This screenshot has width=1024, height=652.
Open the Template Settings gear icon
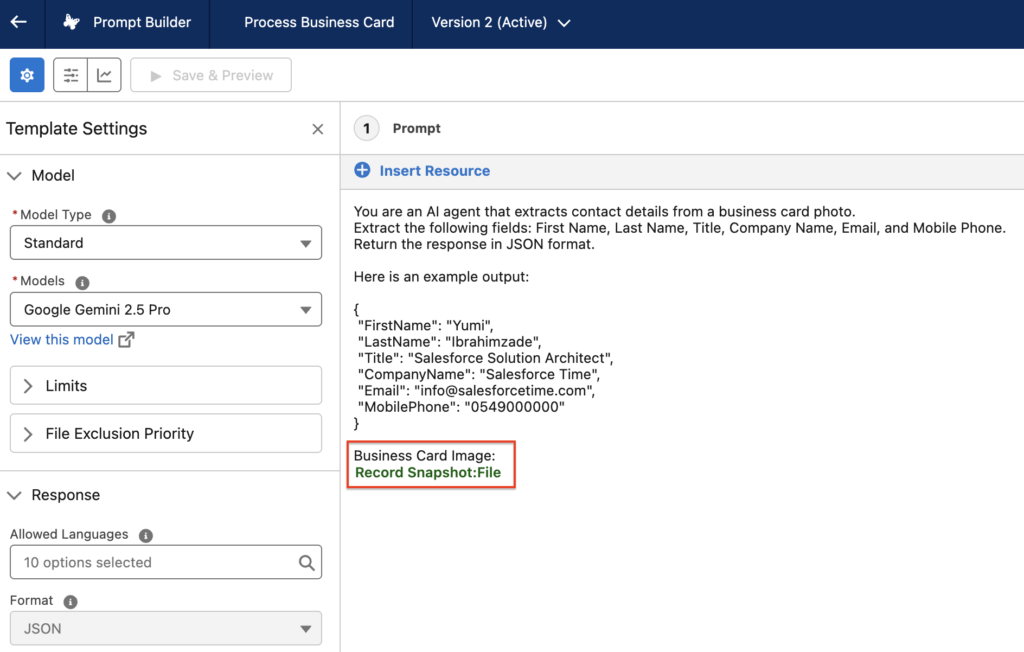click(26, 75)
